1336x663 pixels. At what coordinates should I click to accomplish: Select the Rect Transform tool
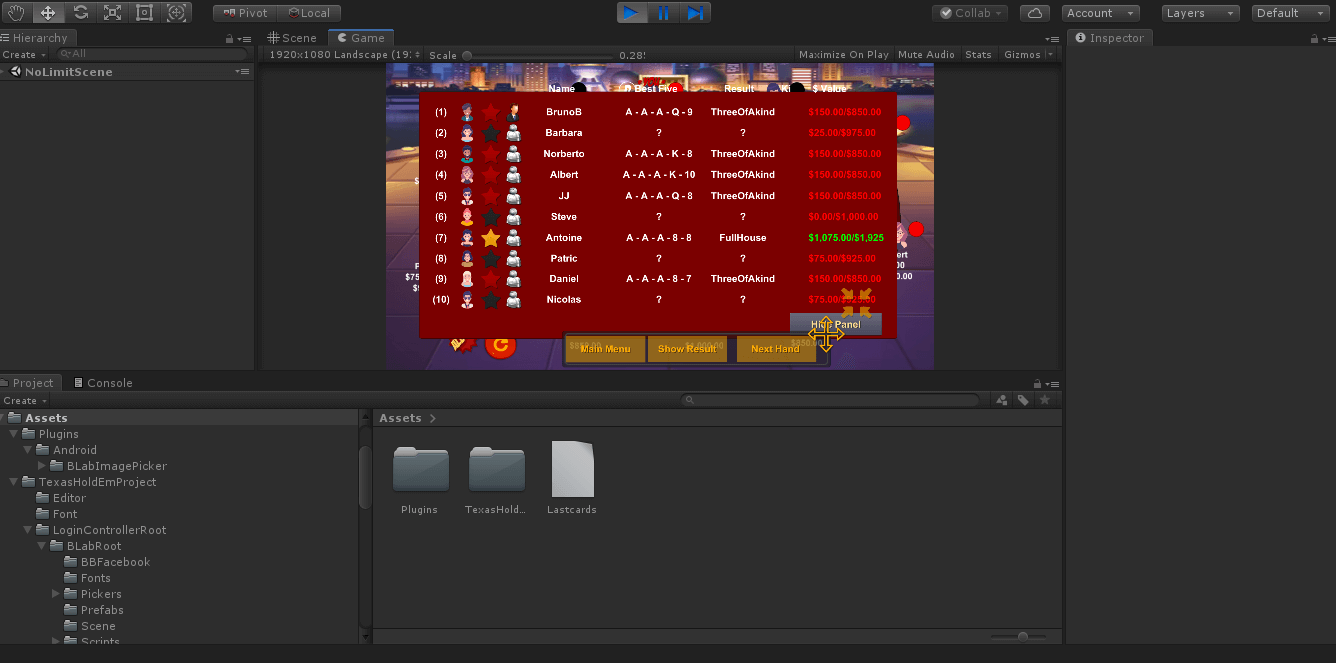(144, 13)
